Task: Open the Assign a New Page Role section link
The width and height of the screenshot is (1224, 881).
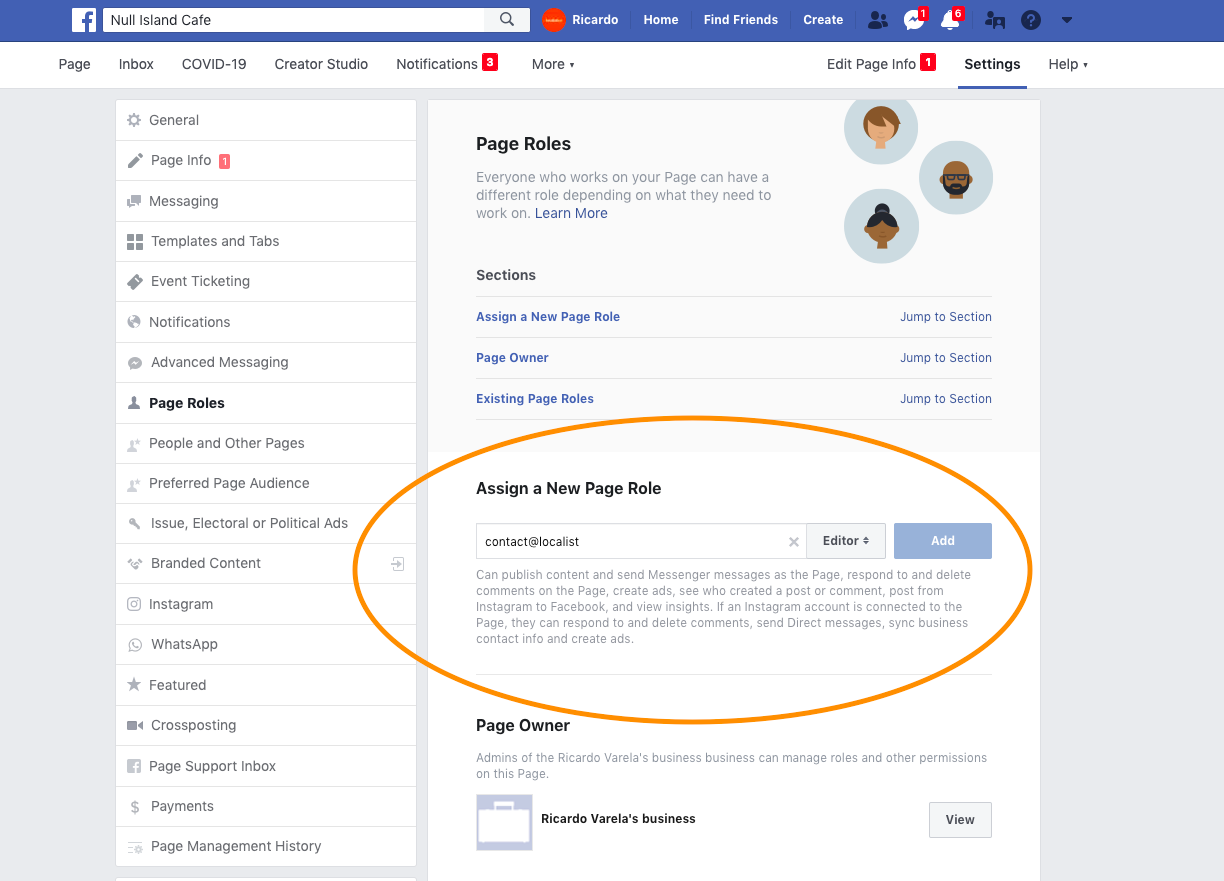Action: [548, 317]
